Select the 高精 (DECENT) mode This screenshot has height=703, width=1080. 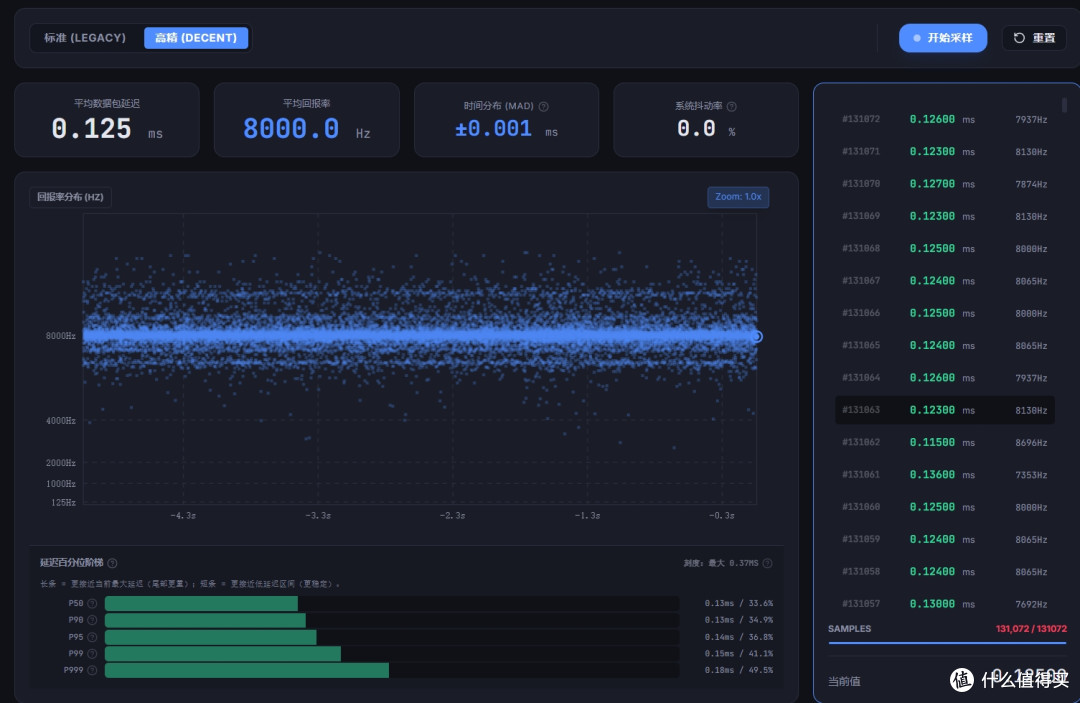pos(196,38)
